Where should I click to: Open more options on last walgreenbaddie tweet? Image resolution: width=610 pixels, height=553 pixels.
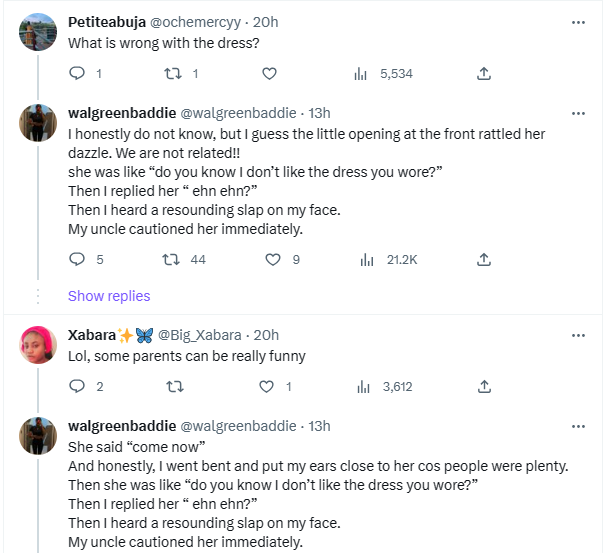point(578,425)
